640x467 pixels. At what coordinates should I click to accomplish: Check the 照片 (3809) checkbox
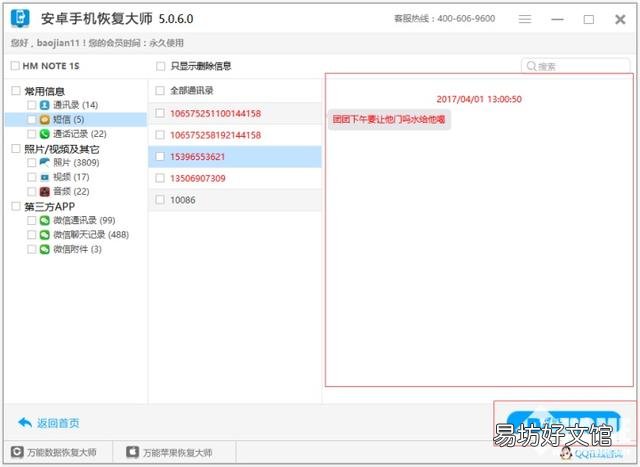click(x=31, y=162)
